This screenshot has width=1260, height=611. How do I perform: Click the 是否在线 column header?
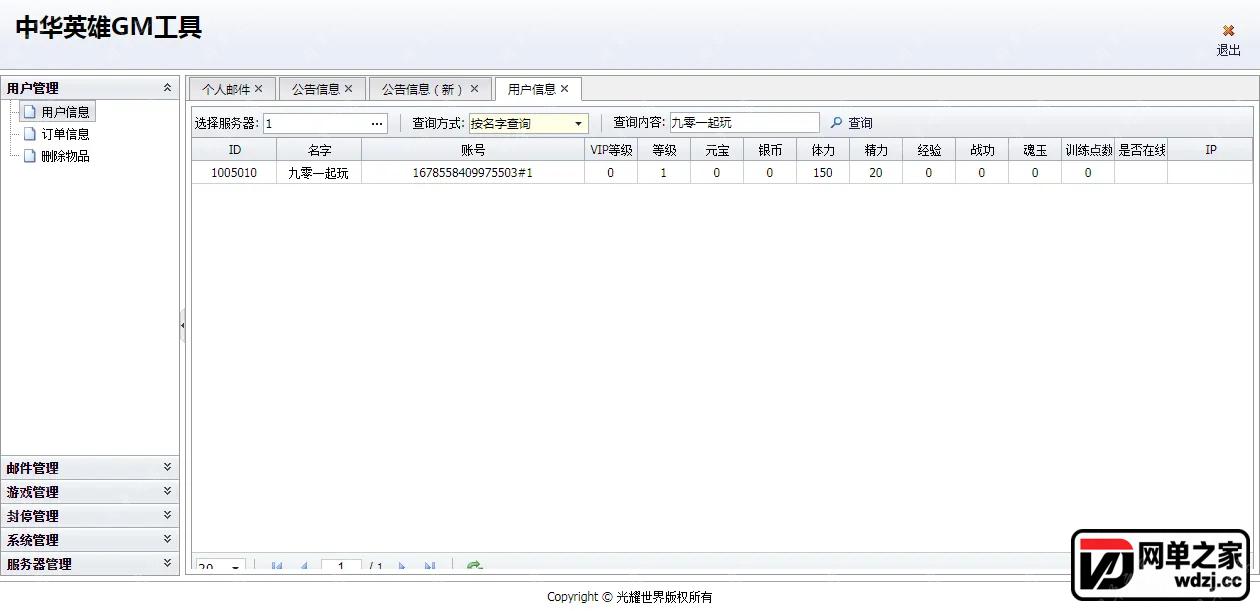click(x=1141, y=150)
